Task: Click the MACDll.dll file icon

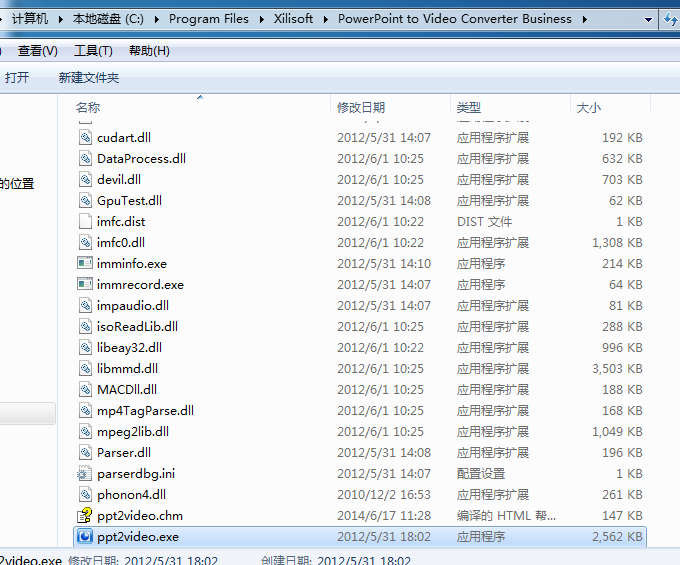Action: click(x=85, y=390)
